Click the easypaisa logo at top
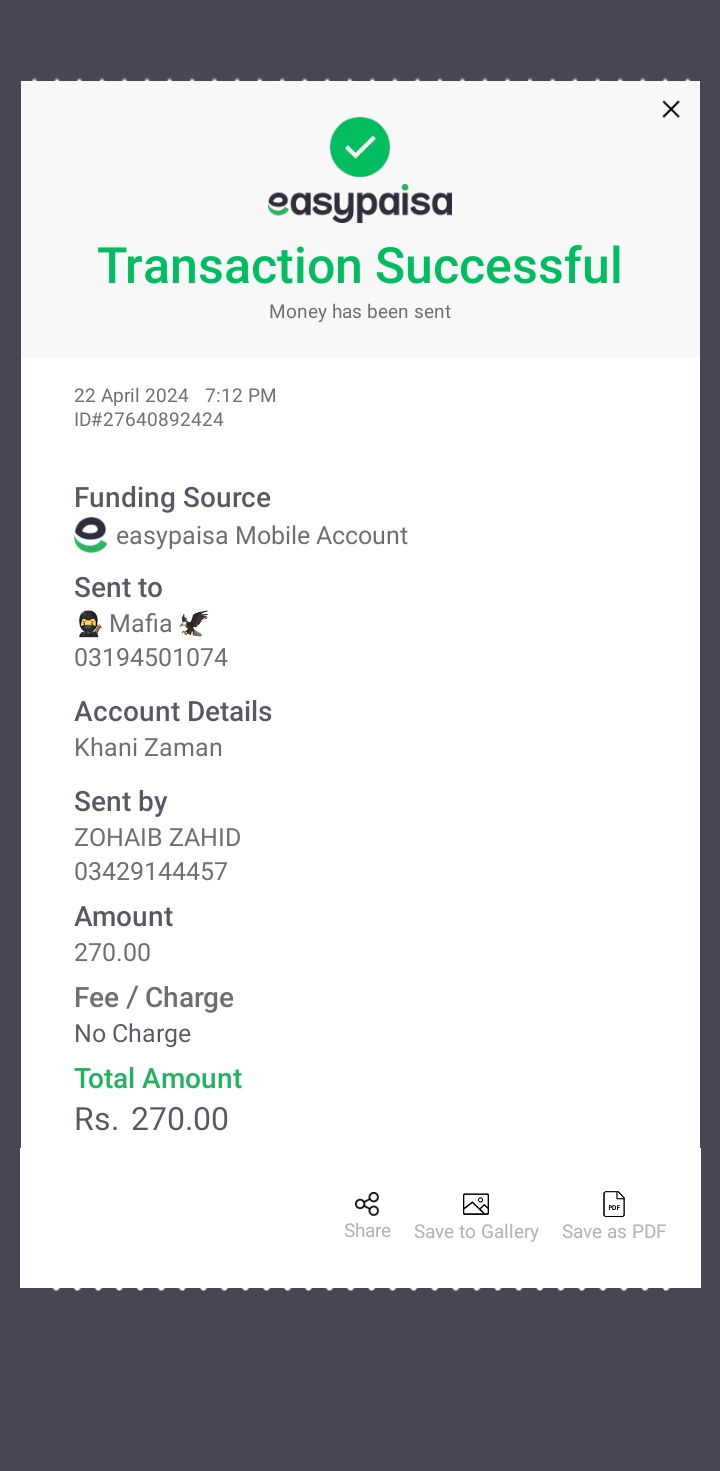This screenshot has height=1471, width=720. click(360, 203)
